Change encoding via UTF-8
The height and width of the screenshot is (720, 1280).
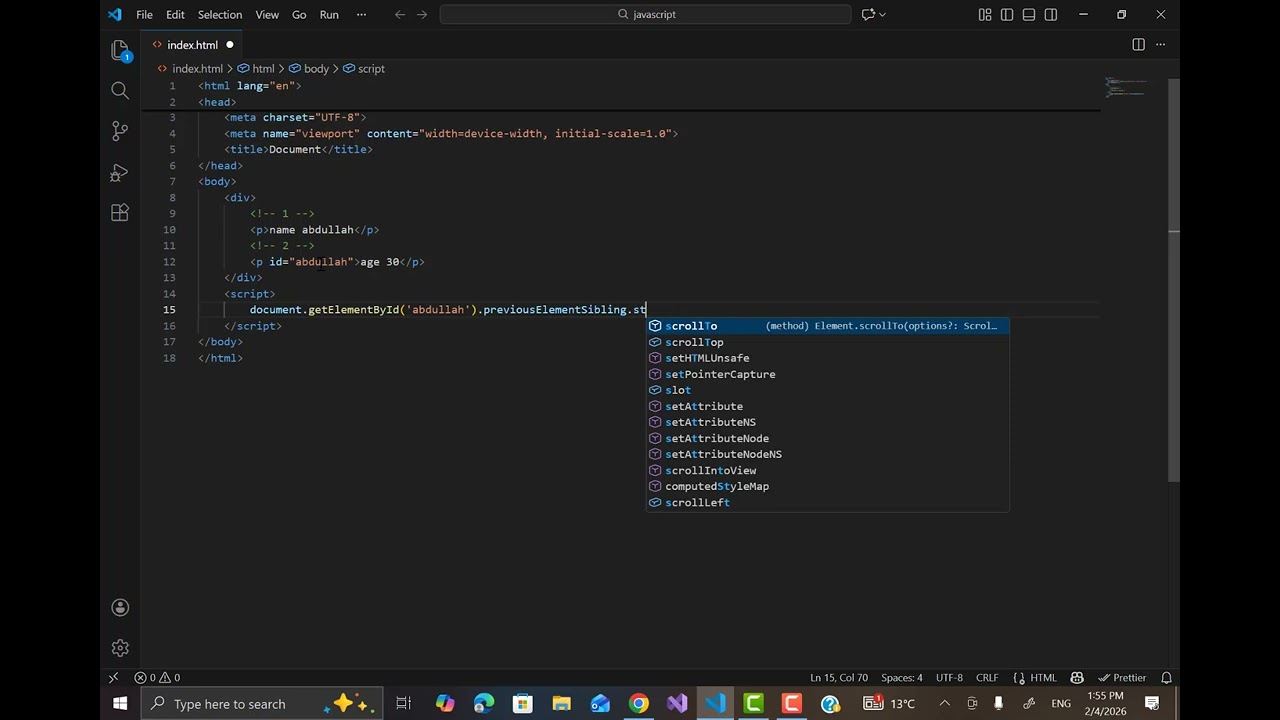point(949,677)
